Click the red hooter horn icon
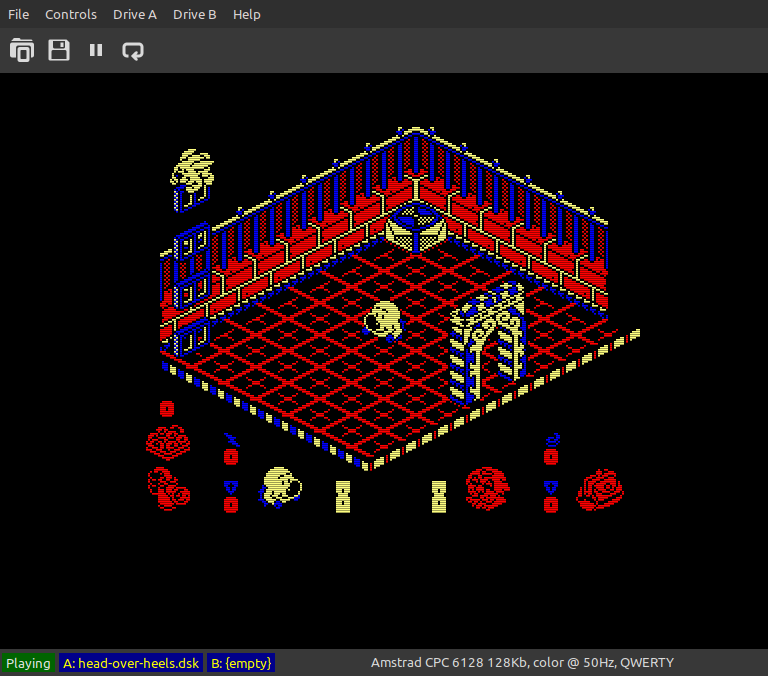 [x=169, y=489]
